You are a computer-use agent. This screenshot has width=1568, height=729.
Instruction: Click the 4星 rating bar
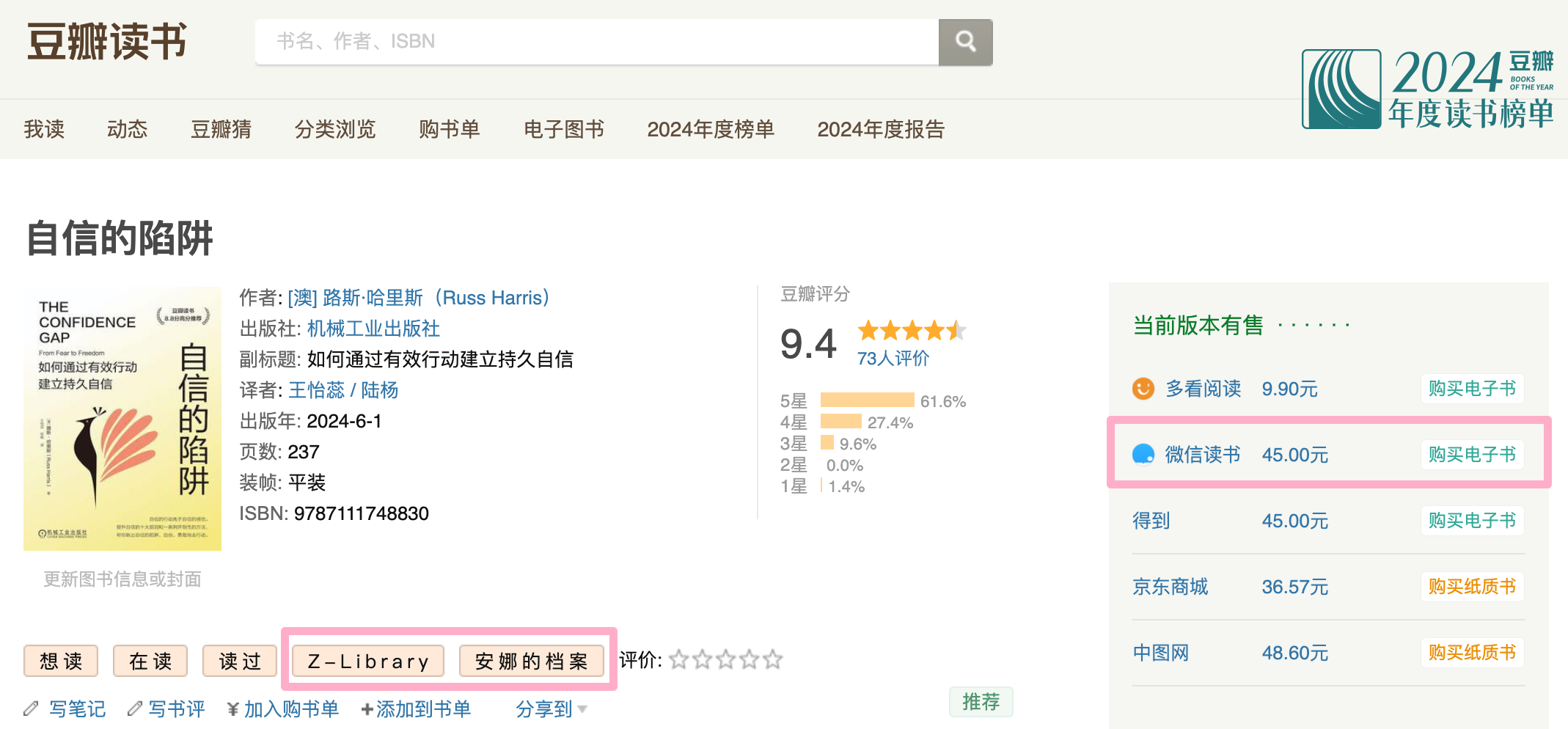coord(841,422)
